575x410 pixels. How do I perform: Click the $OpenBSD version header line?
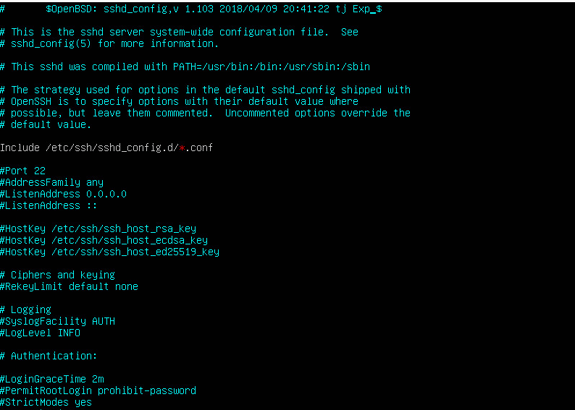[x=191, y=9]
